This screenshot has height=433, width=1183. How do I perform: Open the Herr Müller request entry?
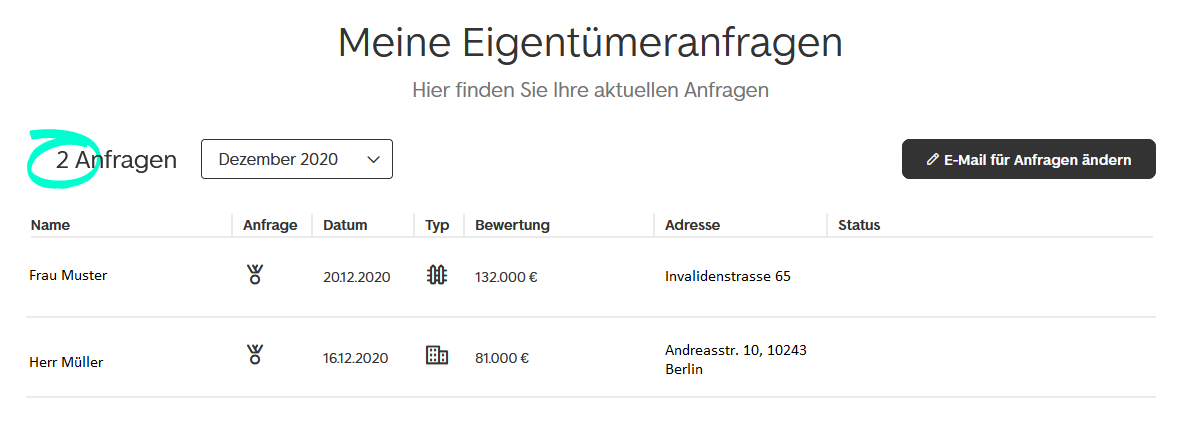pos(66,362)
